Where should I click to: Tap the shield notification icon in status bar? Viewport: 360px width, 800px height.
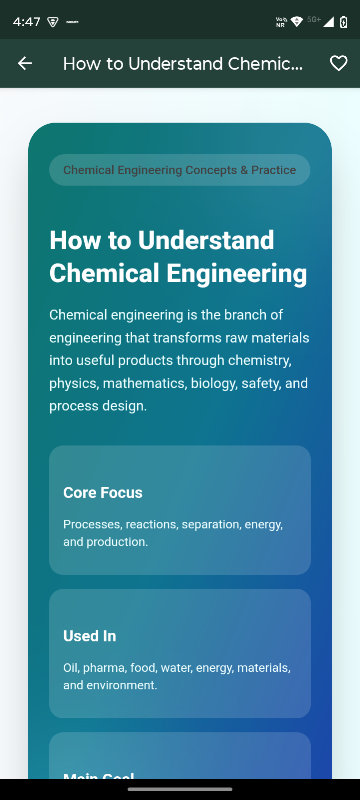coord(53,22)
